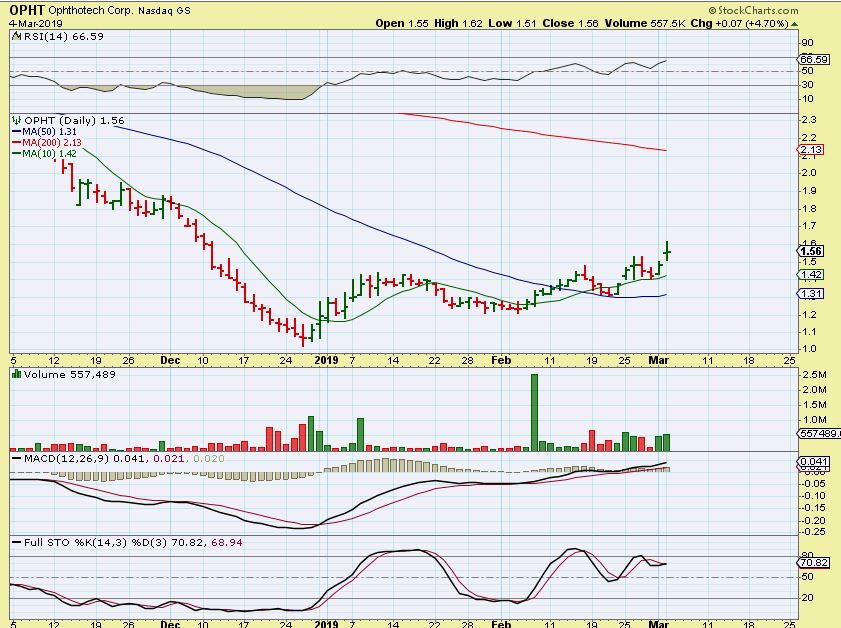Image resolution: width=841 pixels, height=628 pixels.
Task: Click the 4-Mar-2019 chart date
Action: click(x=36, y=24)
